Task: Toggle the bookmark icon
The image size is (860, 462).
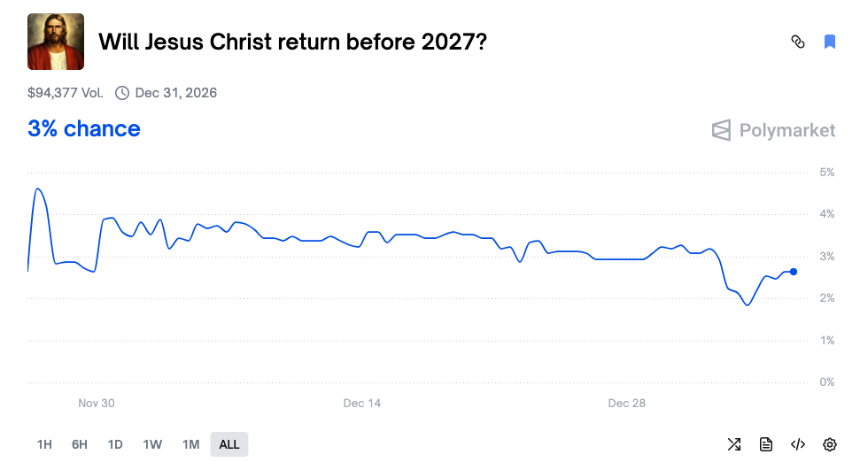Action: pos(829,42)
